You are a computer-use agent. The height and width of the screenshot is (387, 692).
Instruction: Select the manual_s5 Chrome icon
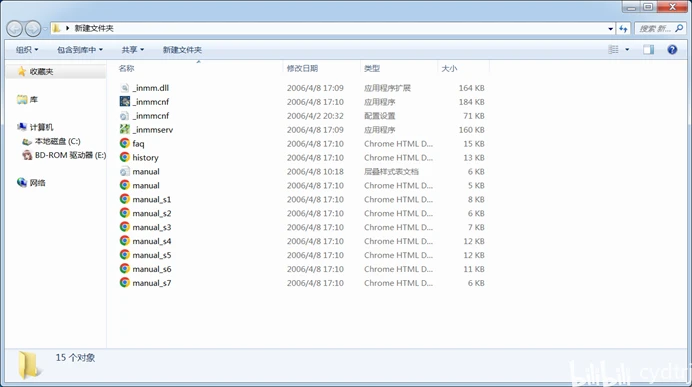coord(124,255)
